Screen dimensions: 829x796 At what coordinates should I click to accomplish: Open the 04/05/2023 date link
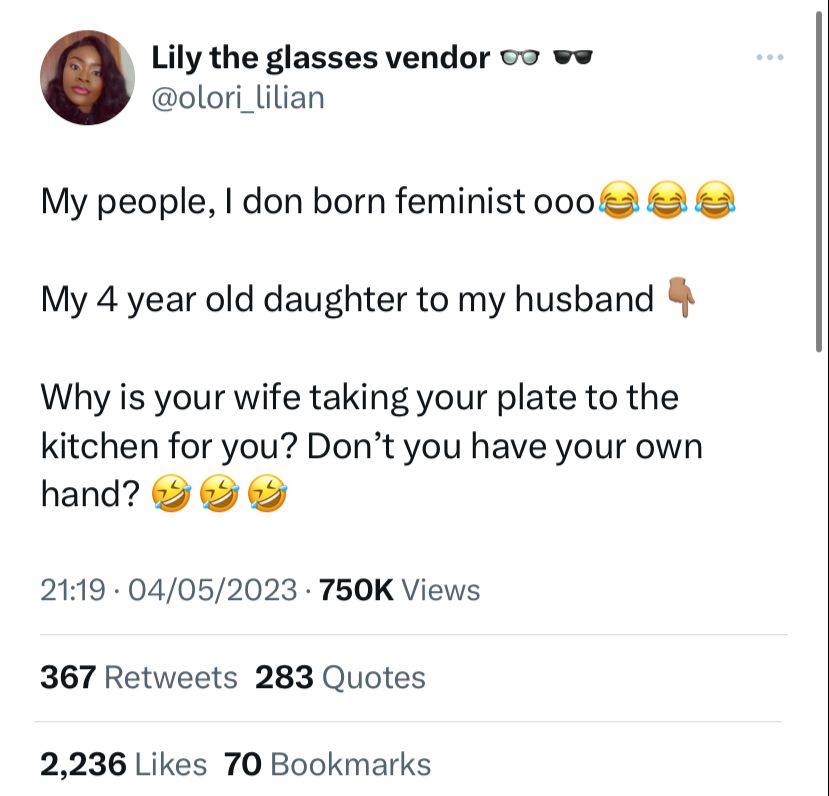click(213, 590)
